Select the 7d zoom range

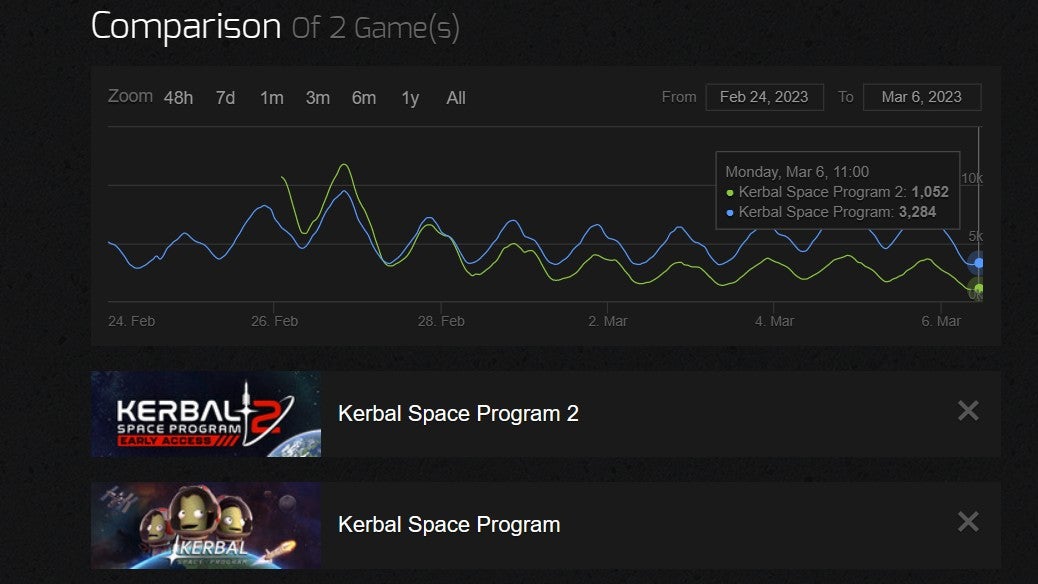225,97
